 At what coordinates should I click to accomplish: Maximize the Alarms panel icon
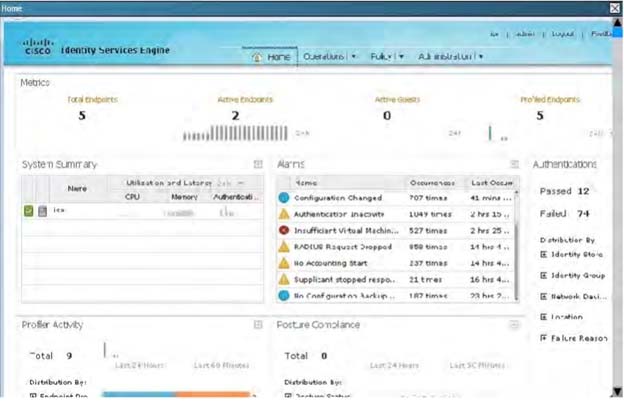(514, 164)
